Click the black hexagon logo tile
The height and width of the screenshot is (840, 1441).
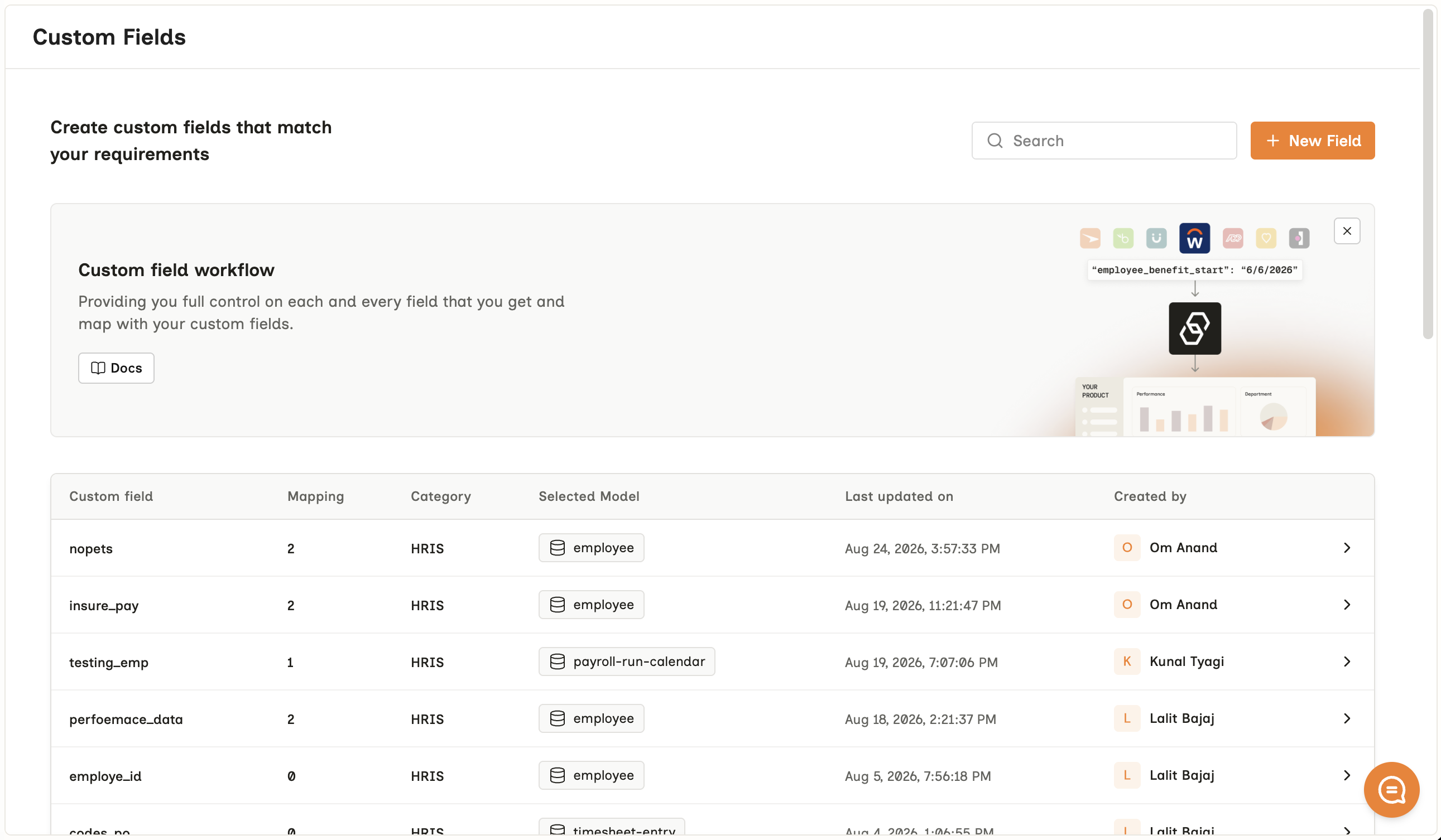point(1194,329)
